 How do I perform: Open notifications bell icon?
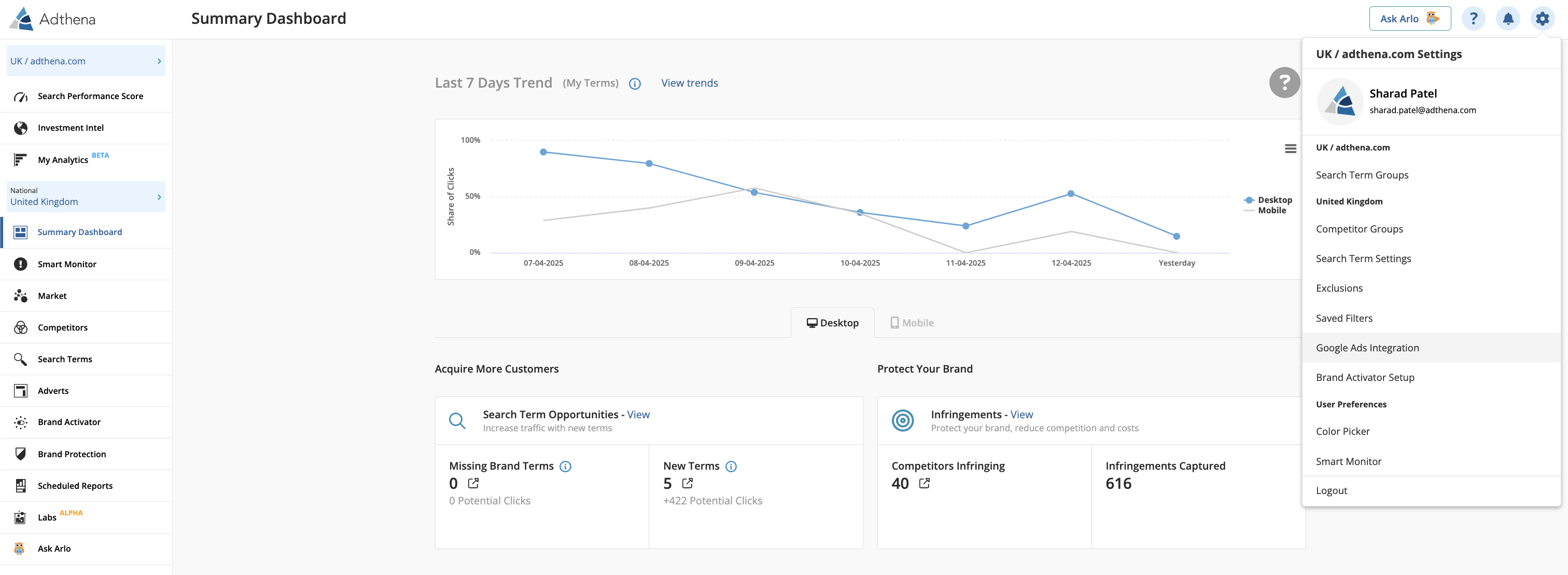point(1508,19)
